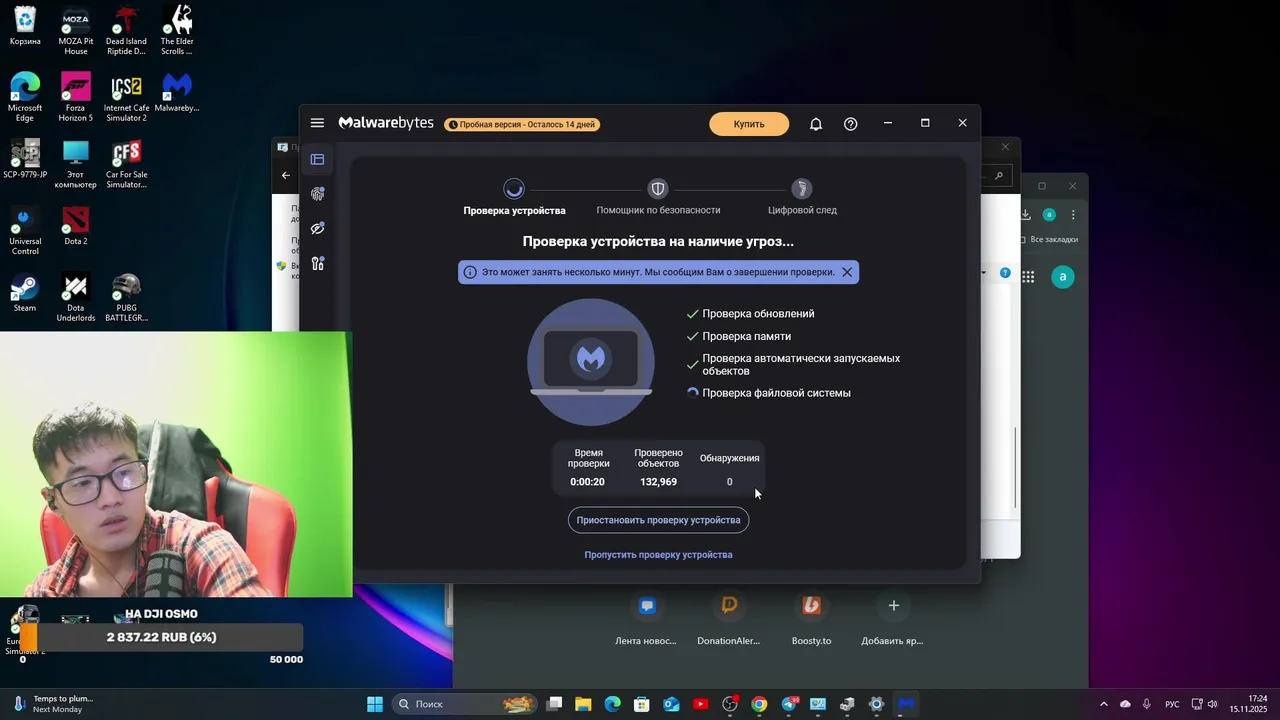
Task: Open the Settings gear in taskbar
Action: pyautogui.click(x=877, y=704)
